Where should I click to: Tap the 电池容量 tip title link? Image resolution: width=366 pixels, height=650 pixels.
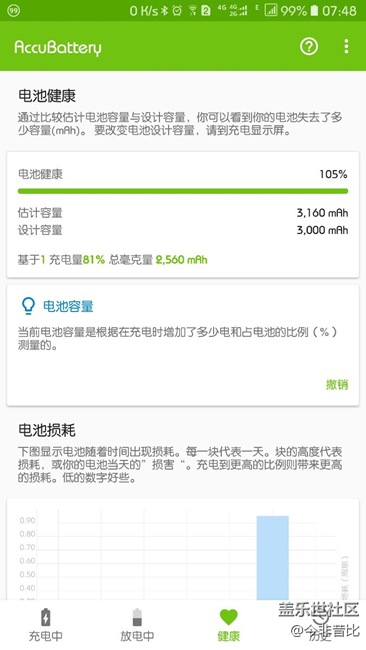pyautogui.click(x=68, y=306)
